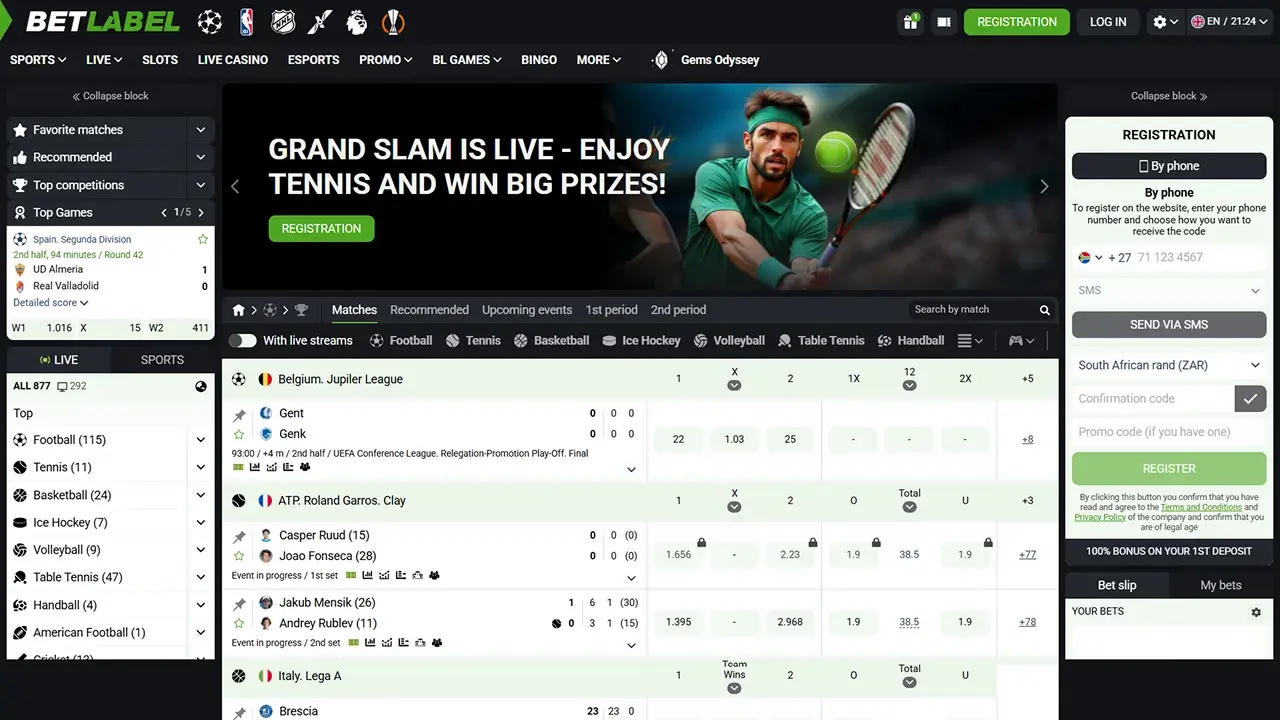
Task: Expand Detailed score for Almeria match
Action: coord(51,303)
